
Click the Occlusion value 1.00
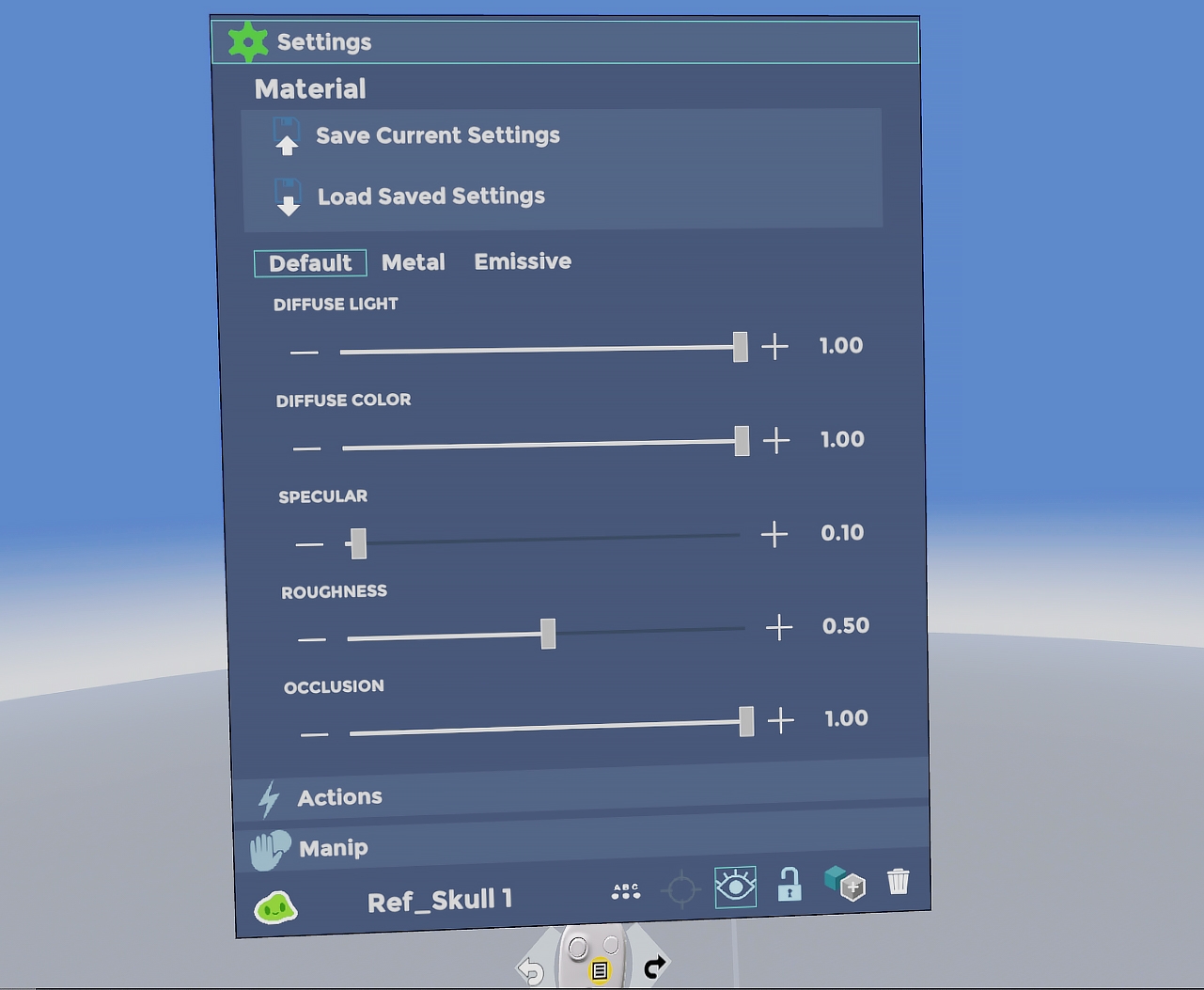846,719
